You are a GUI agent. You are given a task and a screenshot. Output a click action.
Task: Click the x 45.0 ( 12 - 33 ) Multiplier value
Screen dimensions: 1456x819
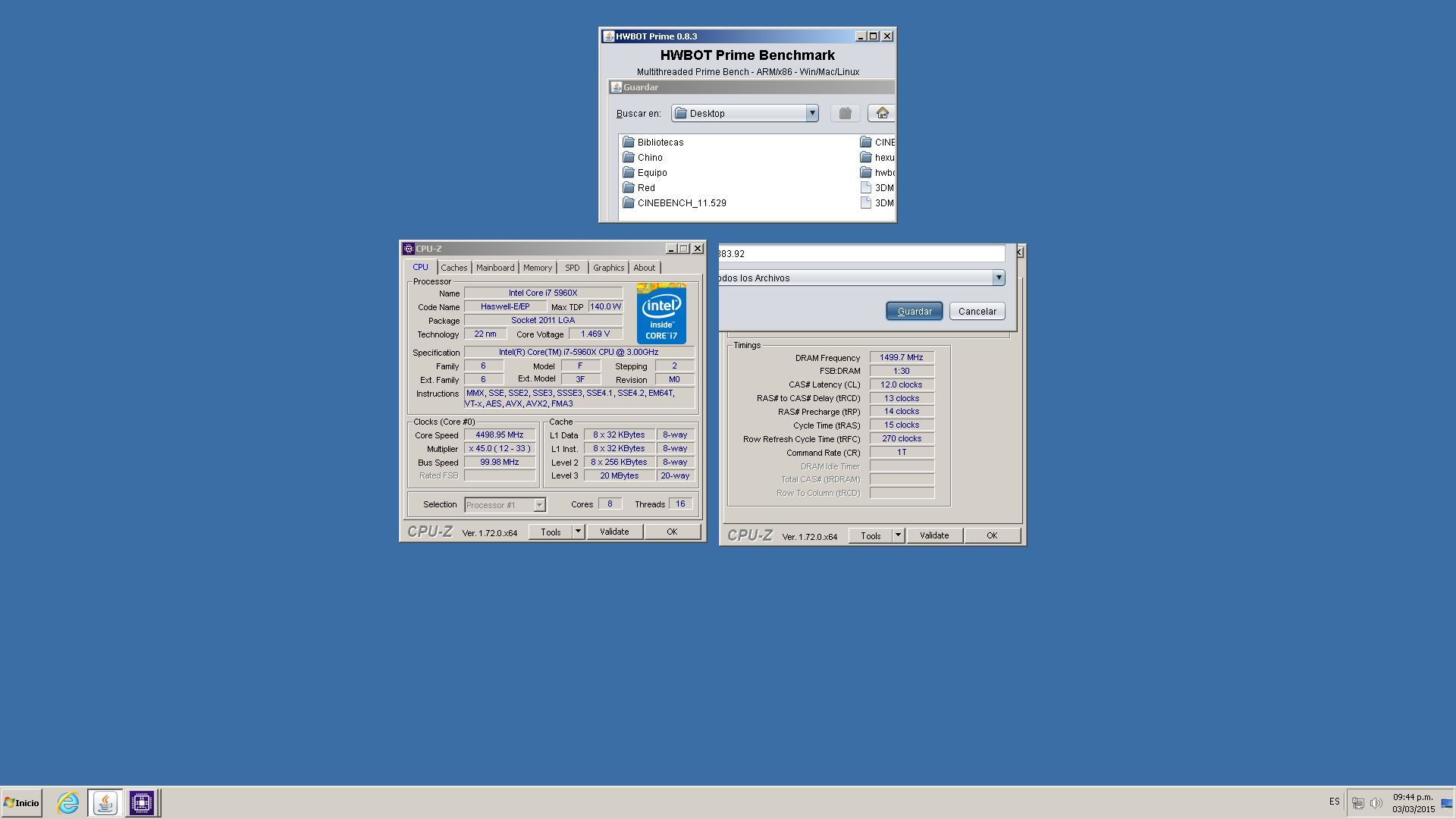(500, 448)
